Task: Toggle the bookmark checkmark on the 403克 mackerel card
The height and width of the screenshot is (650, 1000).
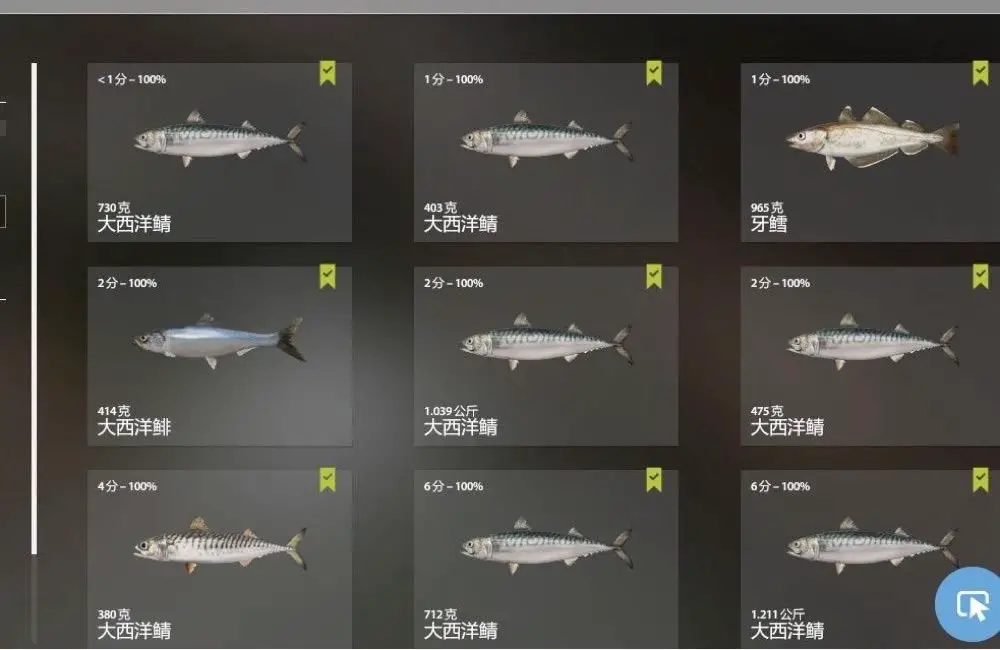Action: click(x=654, y=73)
